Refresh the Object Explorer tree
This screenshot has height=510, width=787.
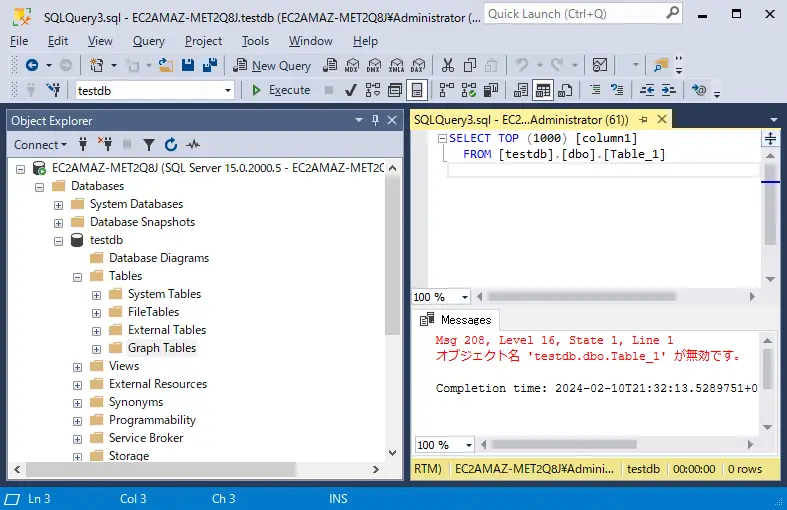pyautogui.click(x=171, y=145)
